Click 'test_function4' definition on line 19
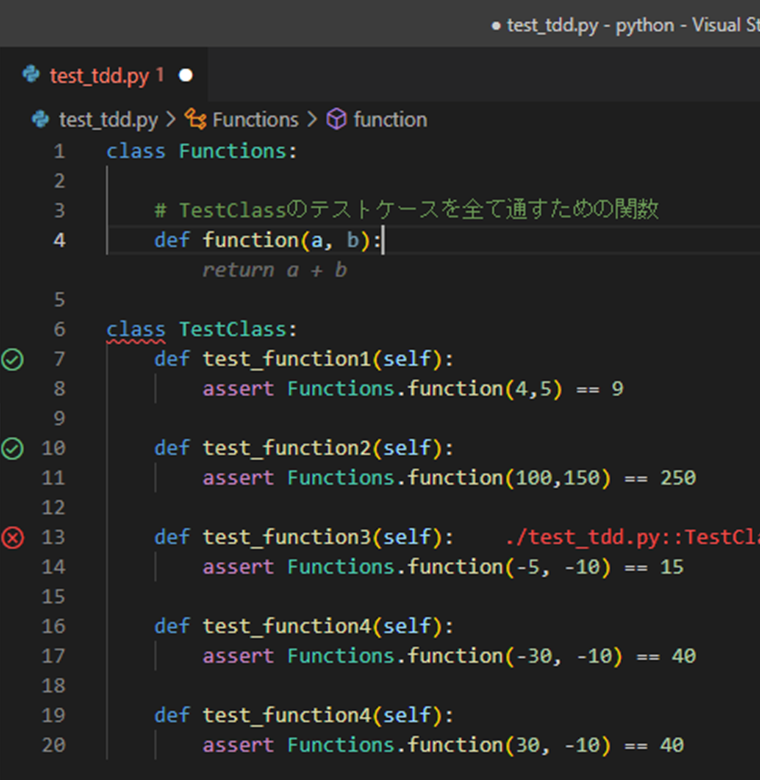Image resolution: width=760 pixels, height=780 pixels. tap(287, 715)
